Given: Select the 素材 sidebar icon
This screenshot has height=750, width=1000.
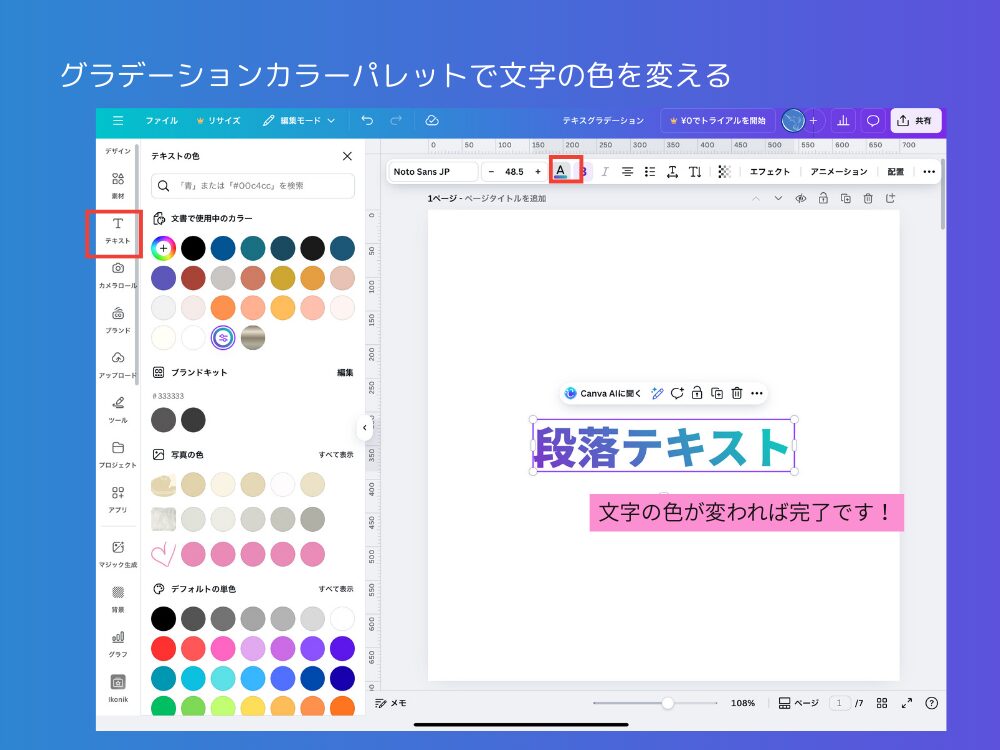Looking at the screenshot, I should (117, 185).
